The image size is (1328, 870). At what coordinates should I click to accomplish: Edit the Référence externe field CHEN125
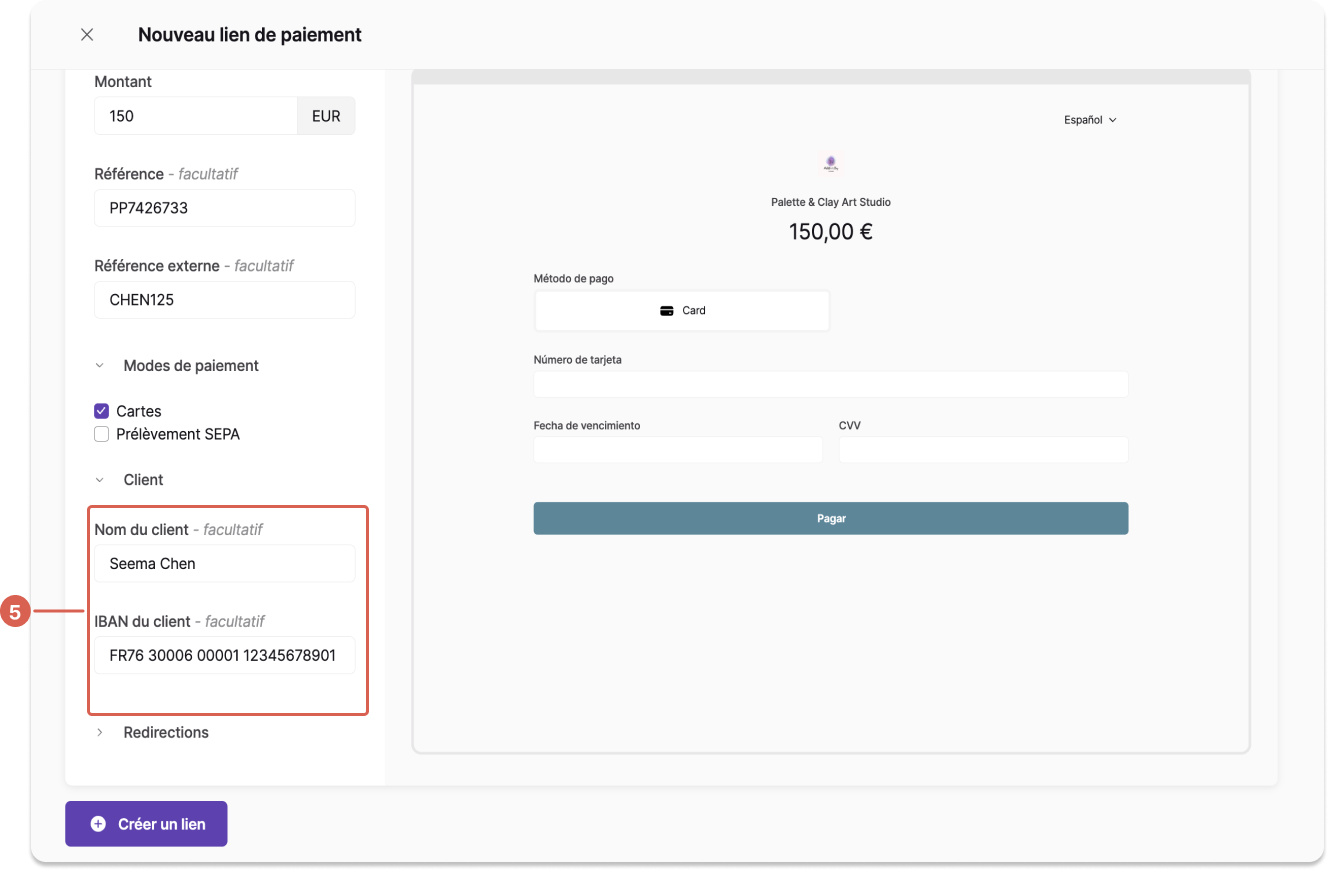click(x=225, y=300)
